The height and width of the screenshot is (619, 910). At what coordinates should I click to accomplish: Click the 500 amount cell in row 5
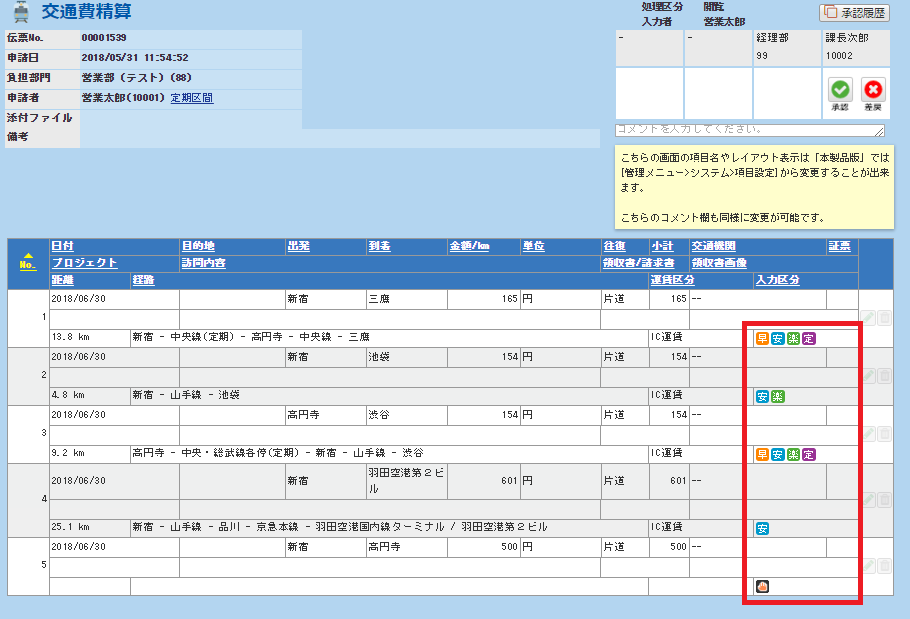(x=483, y=547)
